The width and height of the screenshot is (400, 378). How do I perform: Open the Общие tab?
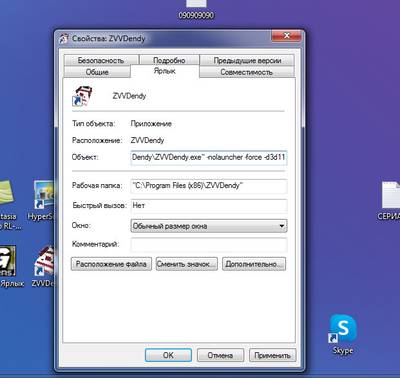pyautogui.click(x=97, y=72)
